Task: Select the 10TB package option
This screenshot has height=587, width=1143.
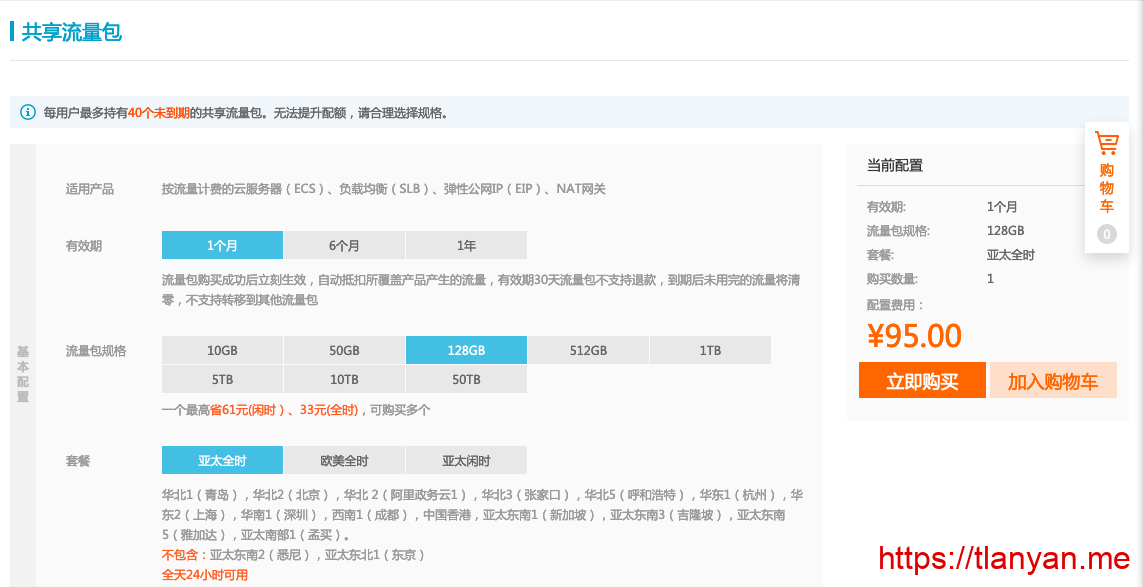Action: 344,379
